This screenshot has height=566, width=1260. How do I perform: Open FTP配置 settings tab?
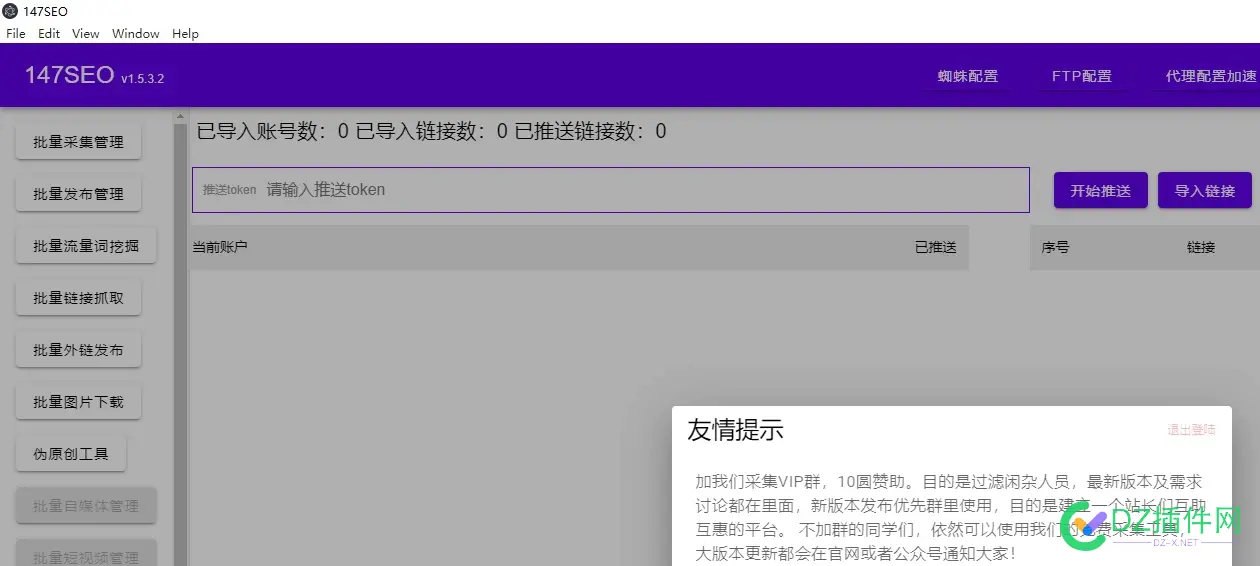(x=1082, y=76)
